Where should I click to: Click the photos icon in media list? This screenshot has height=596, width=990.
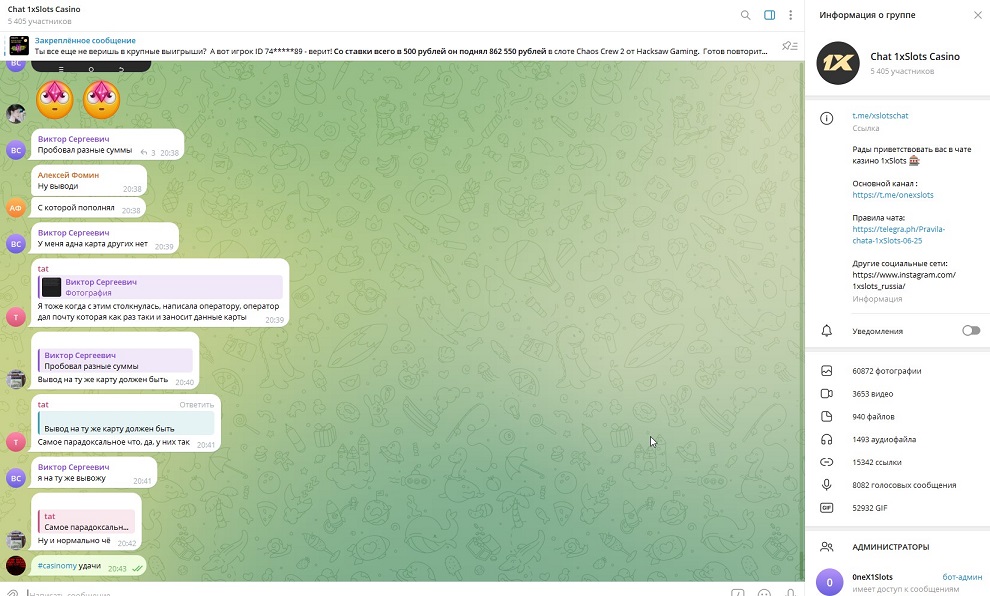coord(826,371)
